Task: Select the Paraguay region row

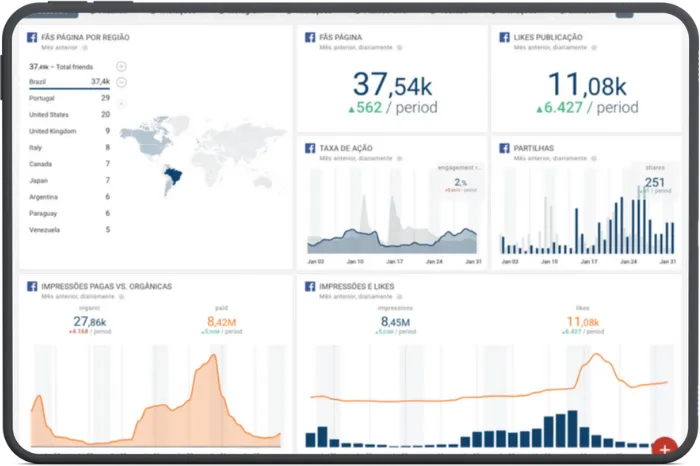Action: point(69,213)
